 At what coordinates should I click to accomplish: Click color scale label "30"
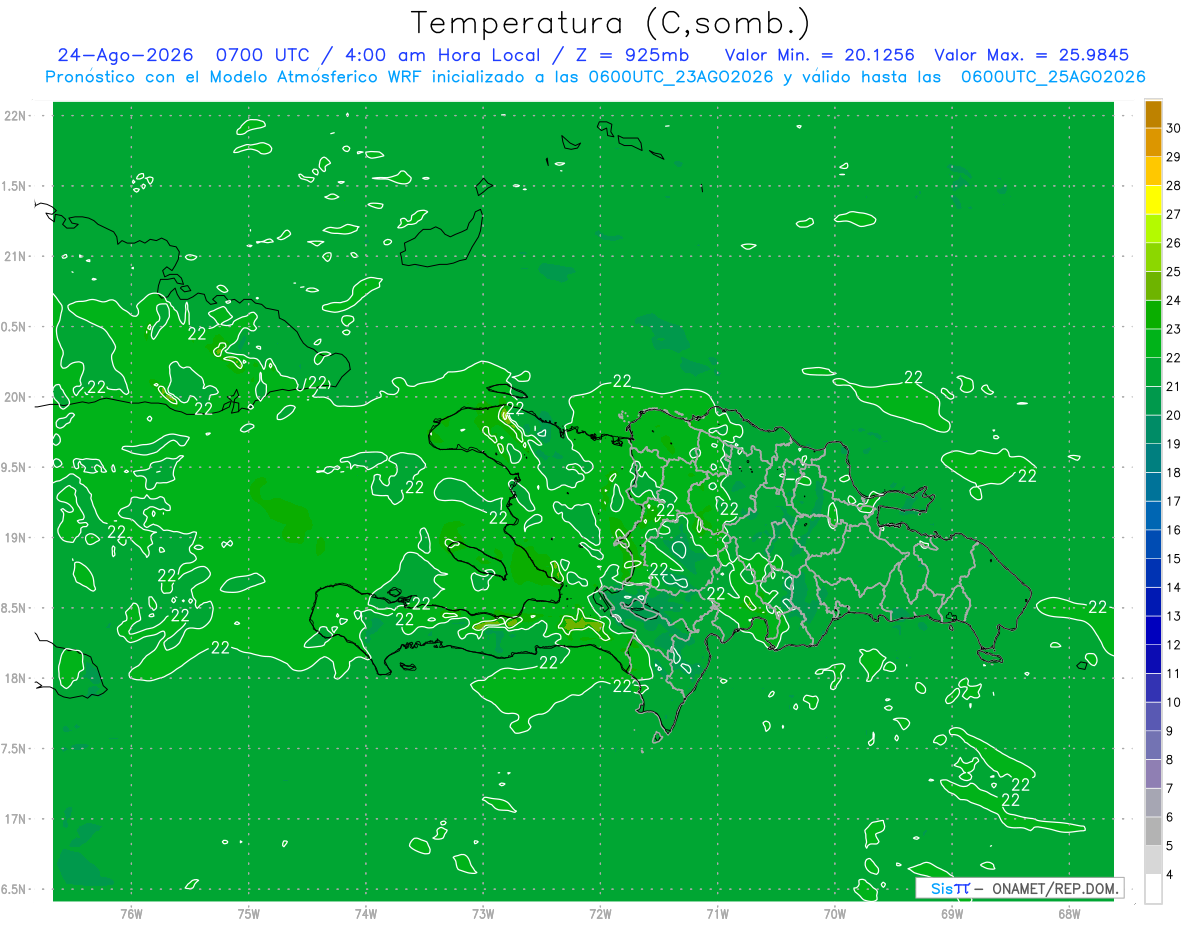click(x=1174, y=128)
